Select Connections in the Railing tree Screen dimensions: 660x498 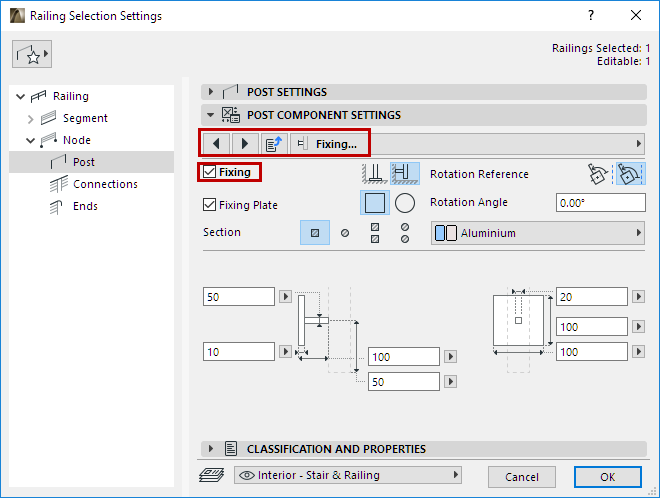tap(105, 184)
